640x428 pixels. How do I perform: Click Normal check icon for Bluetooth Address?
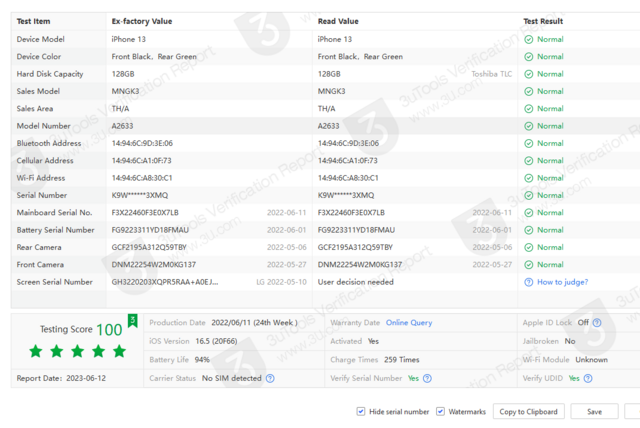(529, 143)
